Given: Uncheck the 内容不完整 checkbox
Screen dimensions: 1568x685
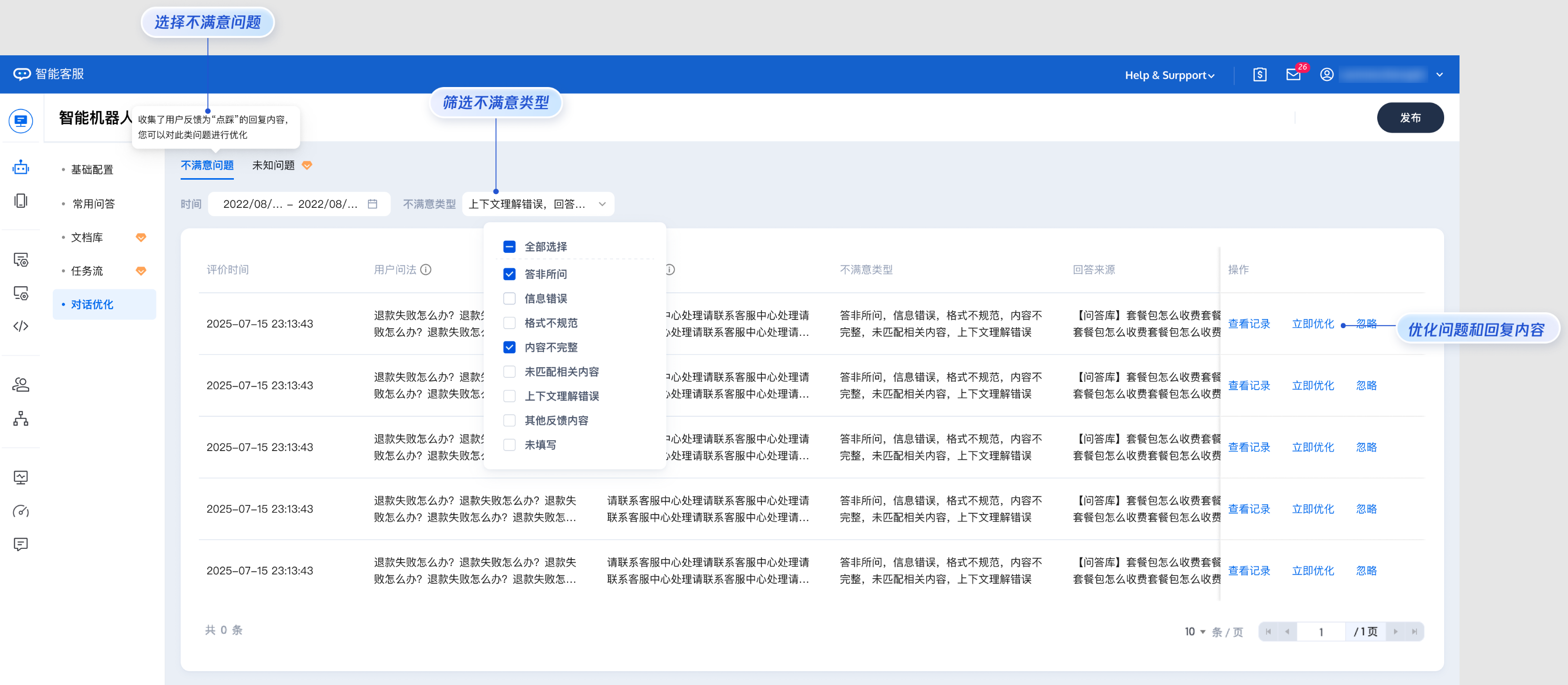Looking at the screenshot, I should pos(510,347).
